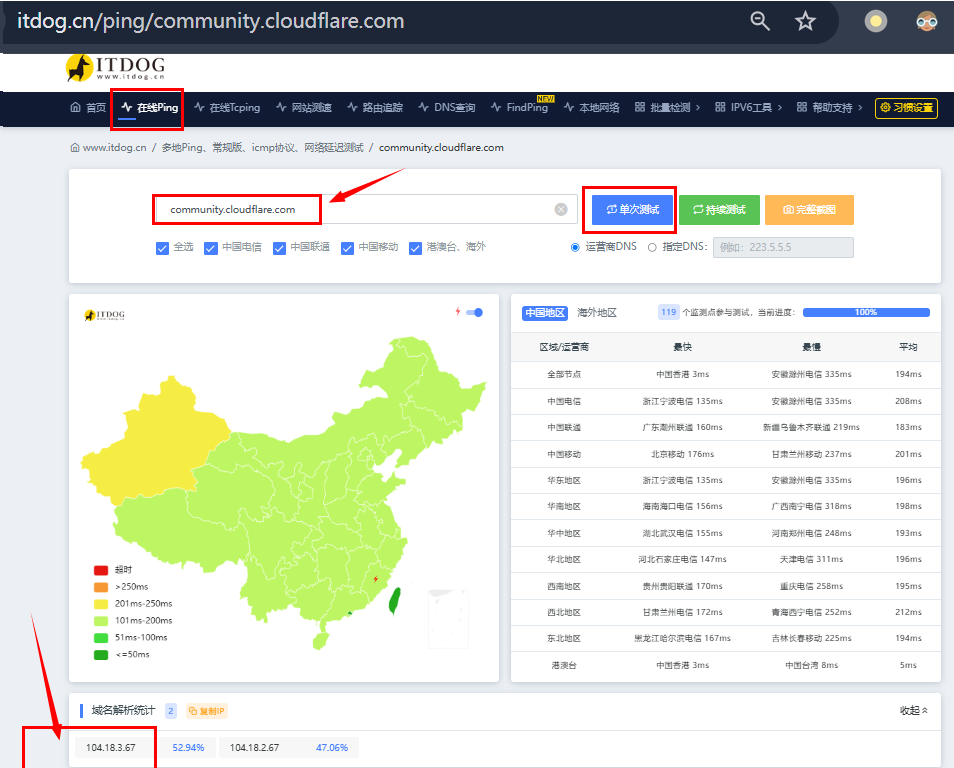This screenshot has height=768, width=954.
Task: Click the domain input field
Action: click(x=365, y=209)
